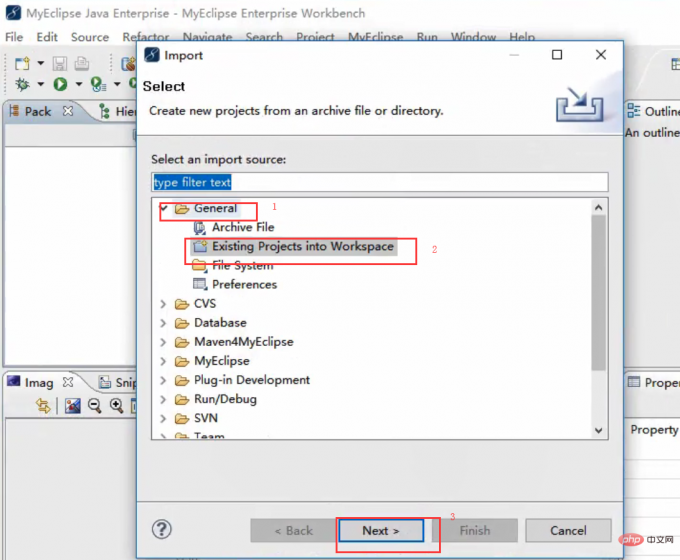The height and width of the screenshot is (560, 680).
Task: Select Preferences import source
Action: coord(245,285)
